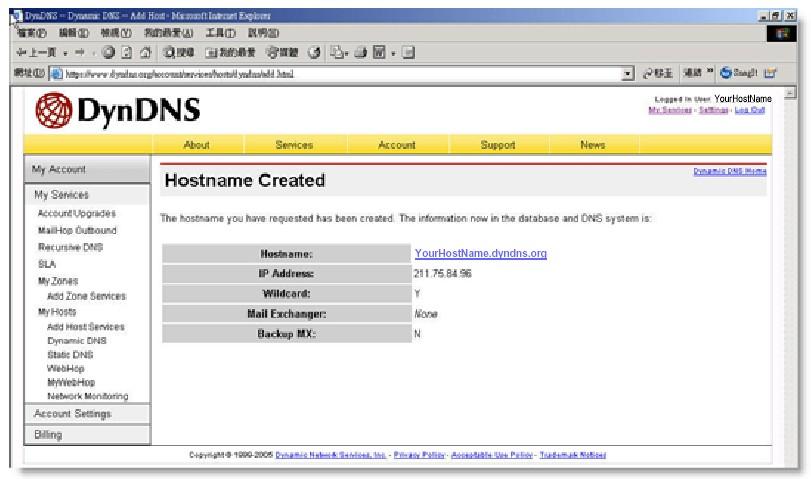The height and width of the screenshot is (479, 811).
Task: Open the YourHostName.dyndns.org link
Action: tap(480, 253)
